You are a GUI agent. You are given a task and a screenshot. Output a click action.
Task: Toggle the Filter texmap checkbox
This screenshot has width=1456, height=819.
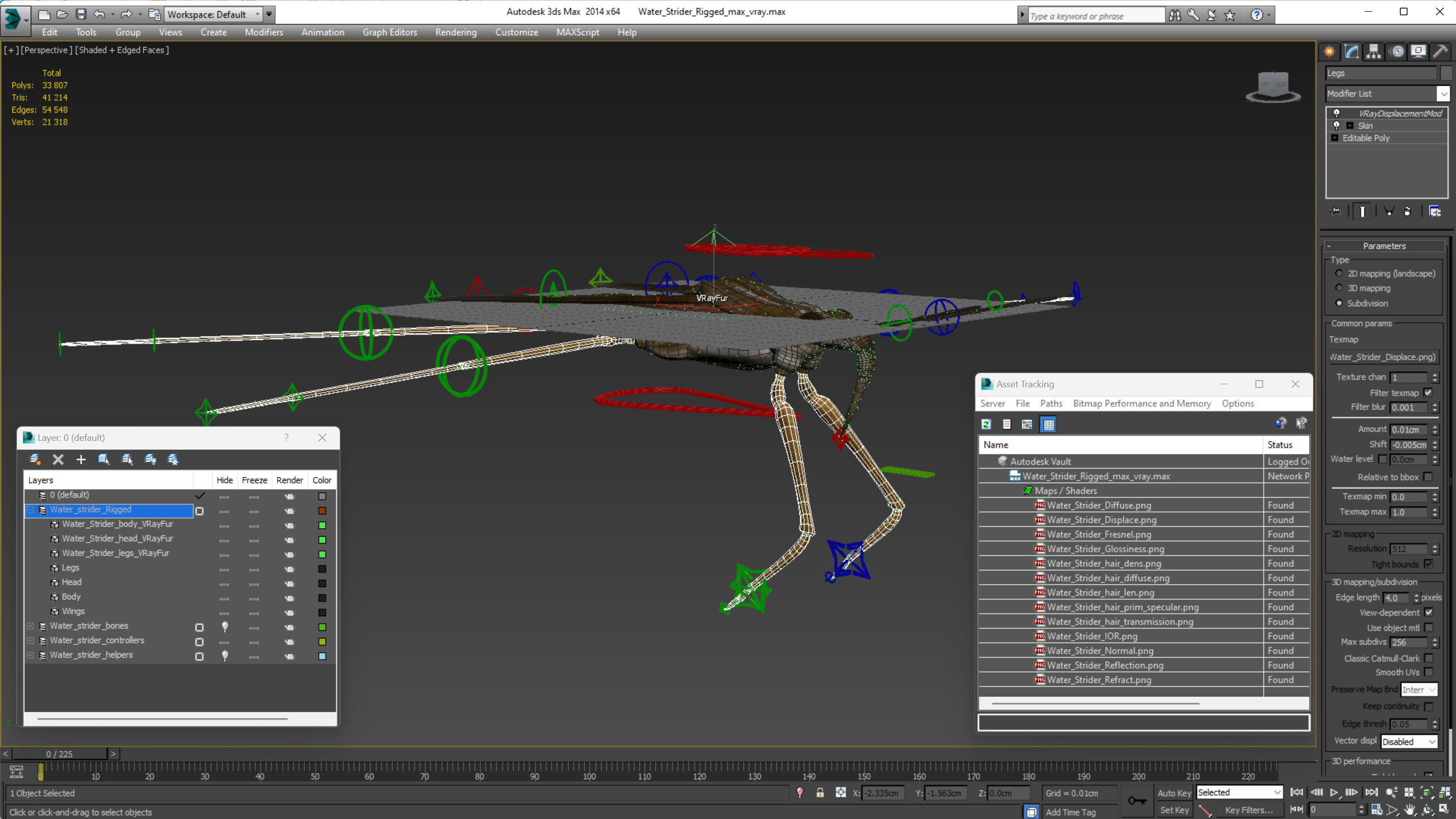click(x=1429, y=392)
